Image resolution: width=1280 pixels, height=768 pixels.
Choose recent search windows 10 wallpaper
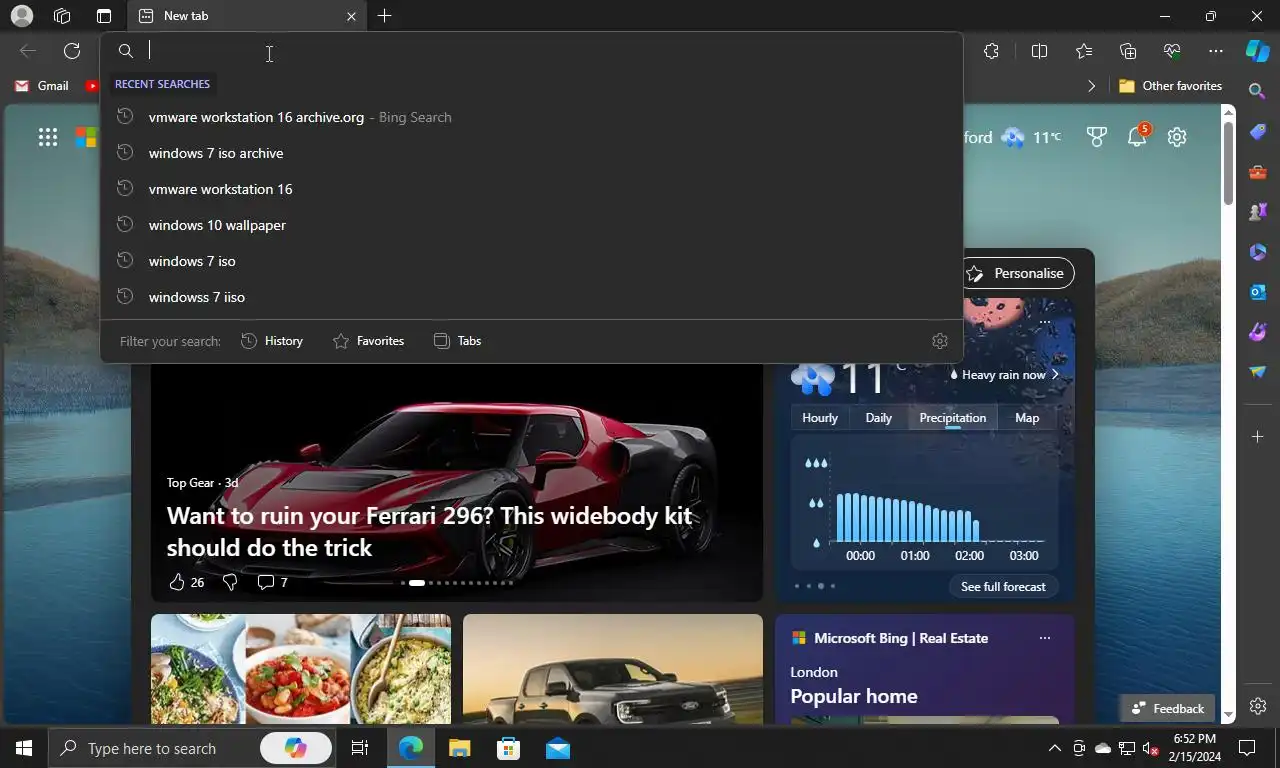click(531, 225)
